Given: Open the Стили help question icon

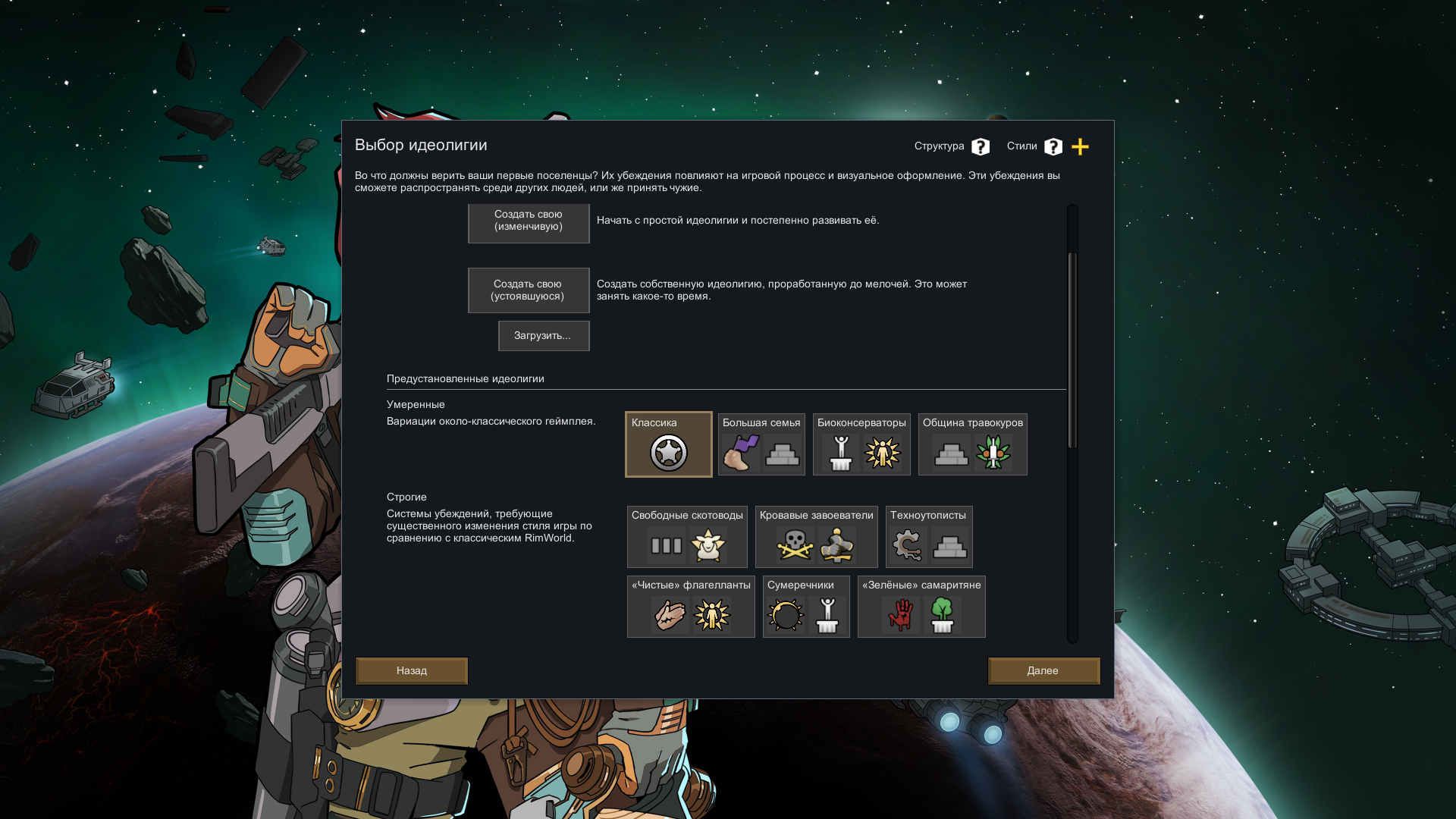Looking at the screenshot, I should 1053,146.
